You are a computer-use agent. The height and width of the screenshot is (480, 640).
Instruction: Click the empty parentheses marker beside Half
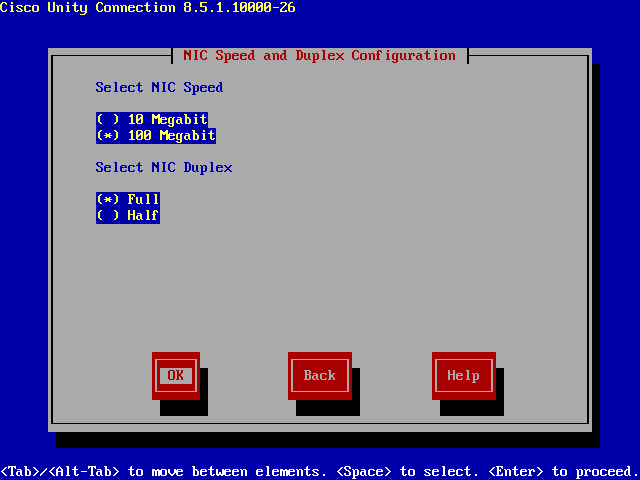point(108,215)
